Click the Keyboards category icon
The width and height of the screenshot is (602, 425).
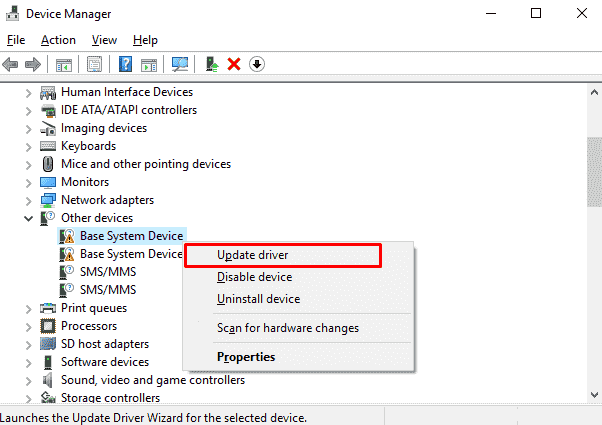coord(48,146)
